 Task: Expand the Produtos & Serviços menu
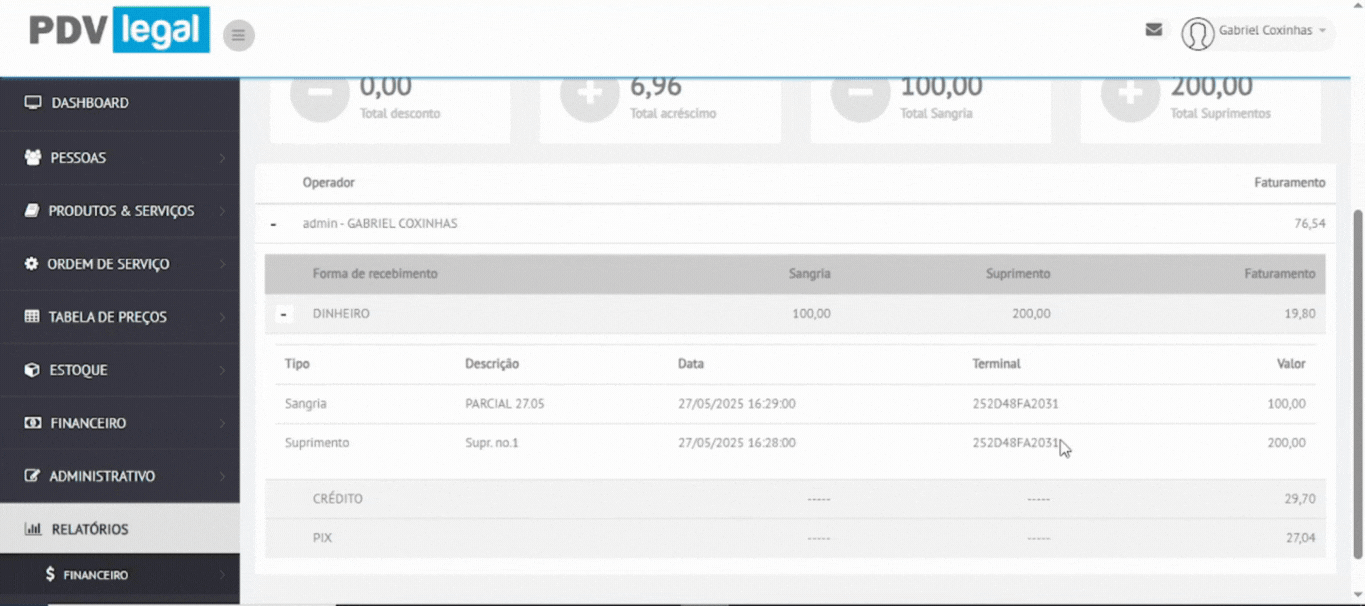pos(121,211)
